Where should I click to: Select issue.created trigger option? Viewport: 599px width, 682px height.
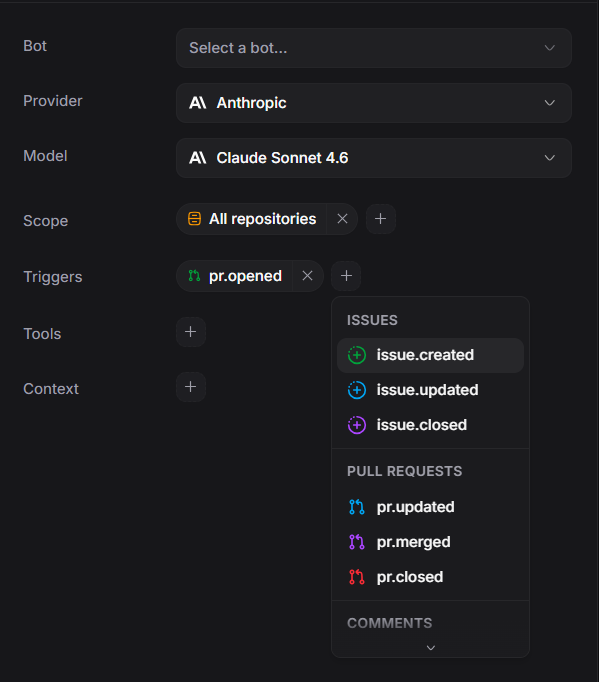[430, 355]
